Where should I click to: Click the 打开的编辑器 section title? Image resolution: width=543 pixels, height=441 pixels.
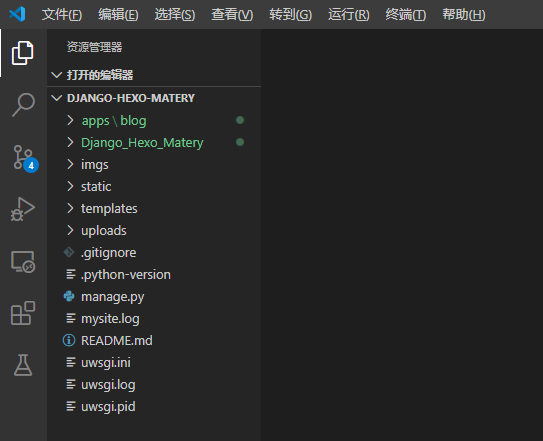pyautogui.click(x=100, y=75)
